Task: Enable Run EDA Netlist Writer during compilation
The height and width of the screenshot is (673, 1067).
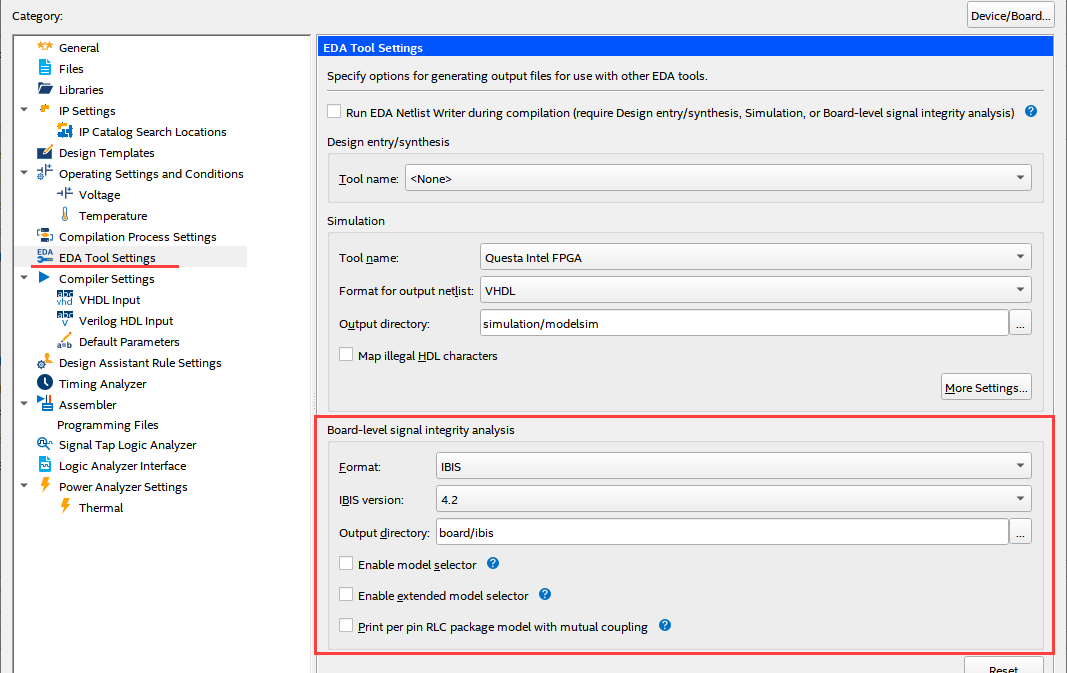Action: pos(334,111)
